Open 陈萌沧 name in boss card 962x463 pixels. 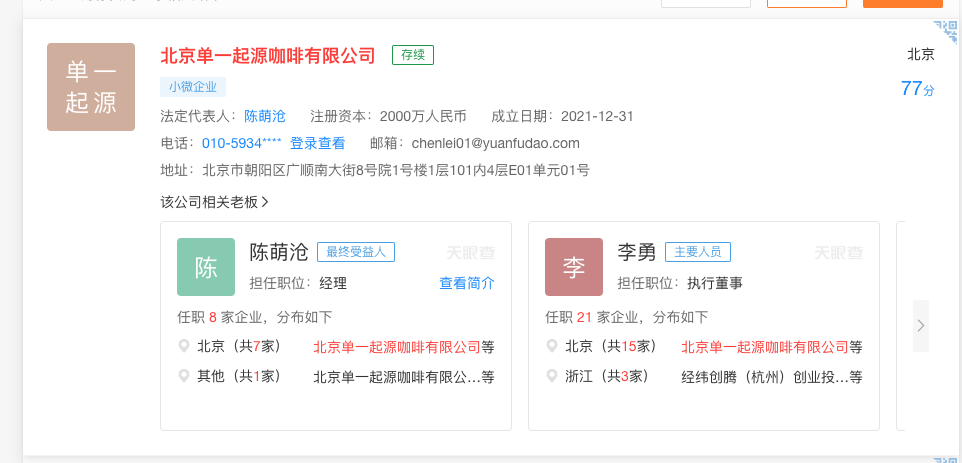coord(279,252)
